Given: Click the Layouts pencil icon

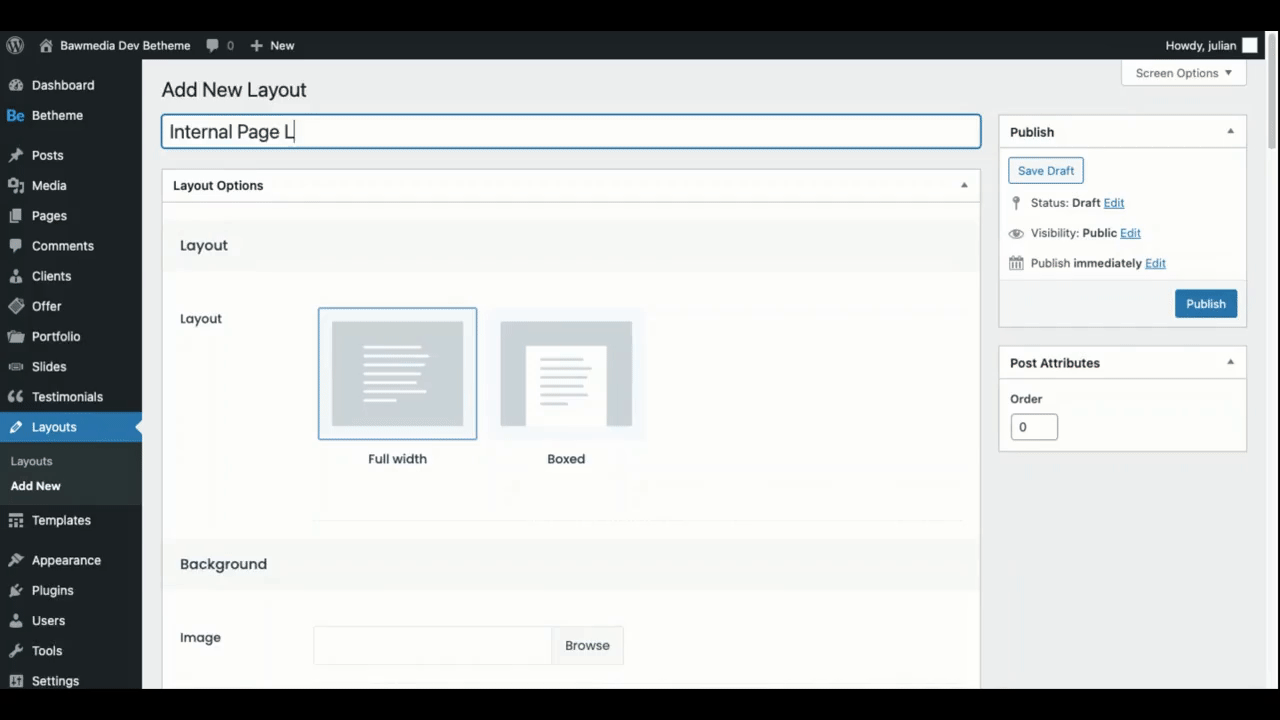Looking at the screenshot, I should click(x=15, y=427).
